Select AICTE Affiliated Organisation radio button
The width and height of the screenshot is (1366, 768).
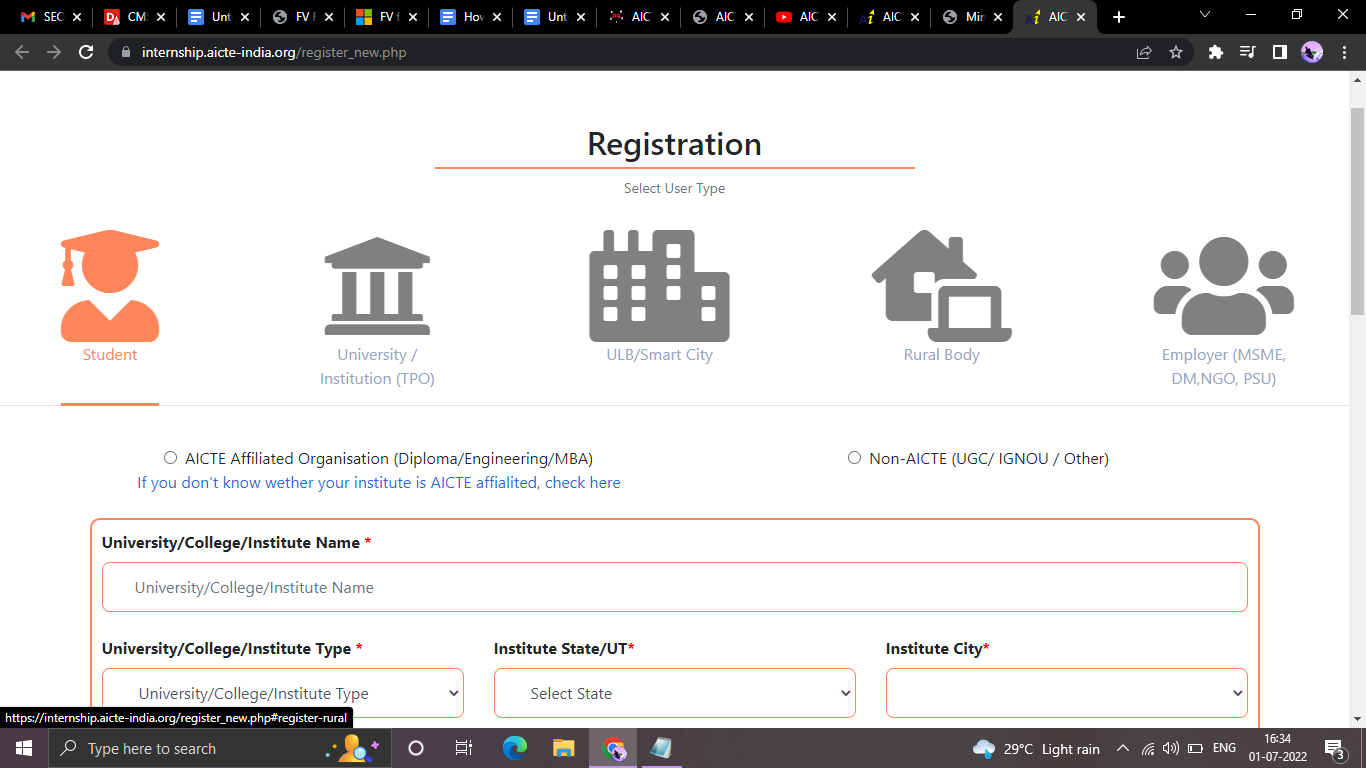click(x=170, y=458)
